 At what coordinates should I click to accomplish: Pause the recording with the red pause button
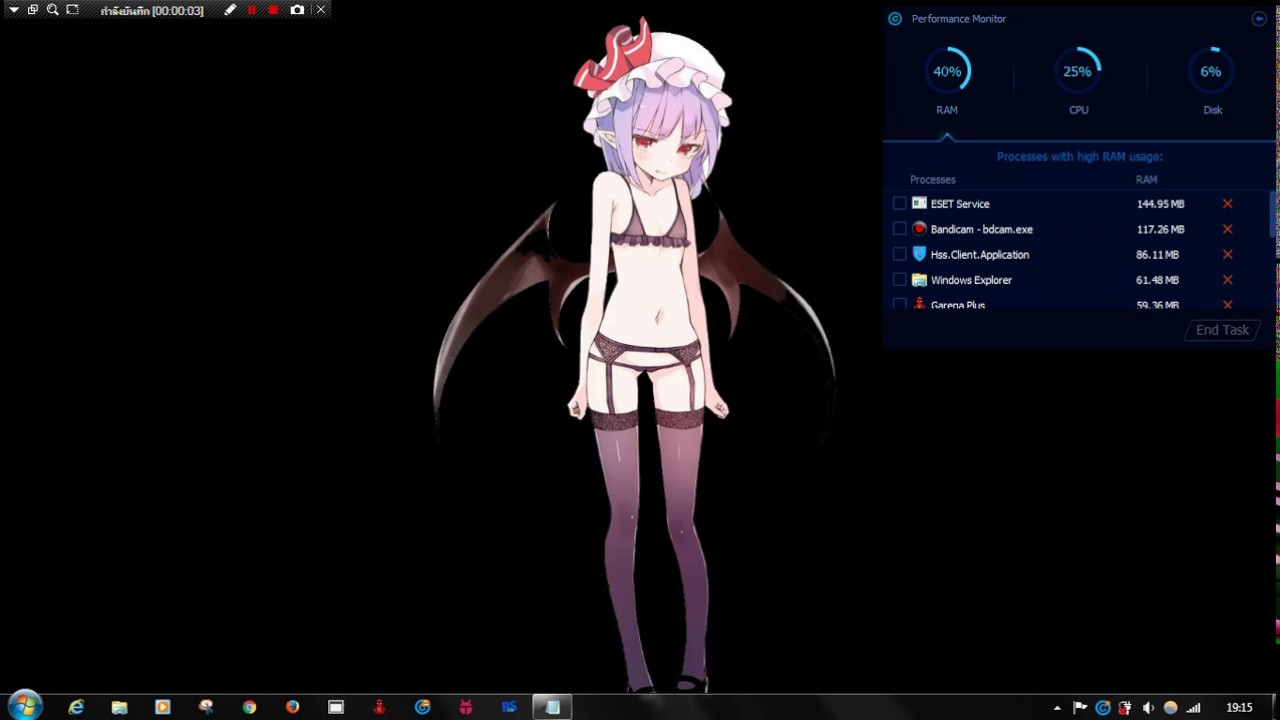[252, 10]
